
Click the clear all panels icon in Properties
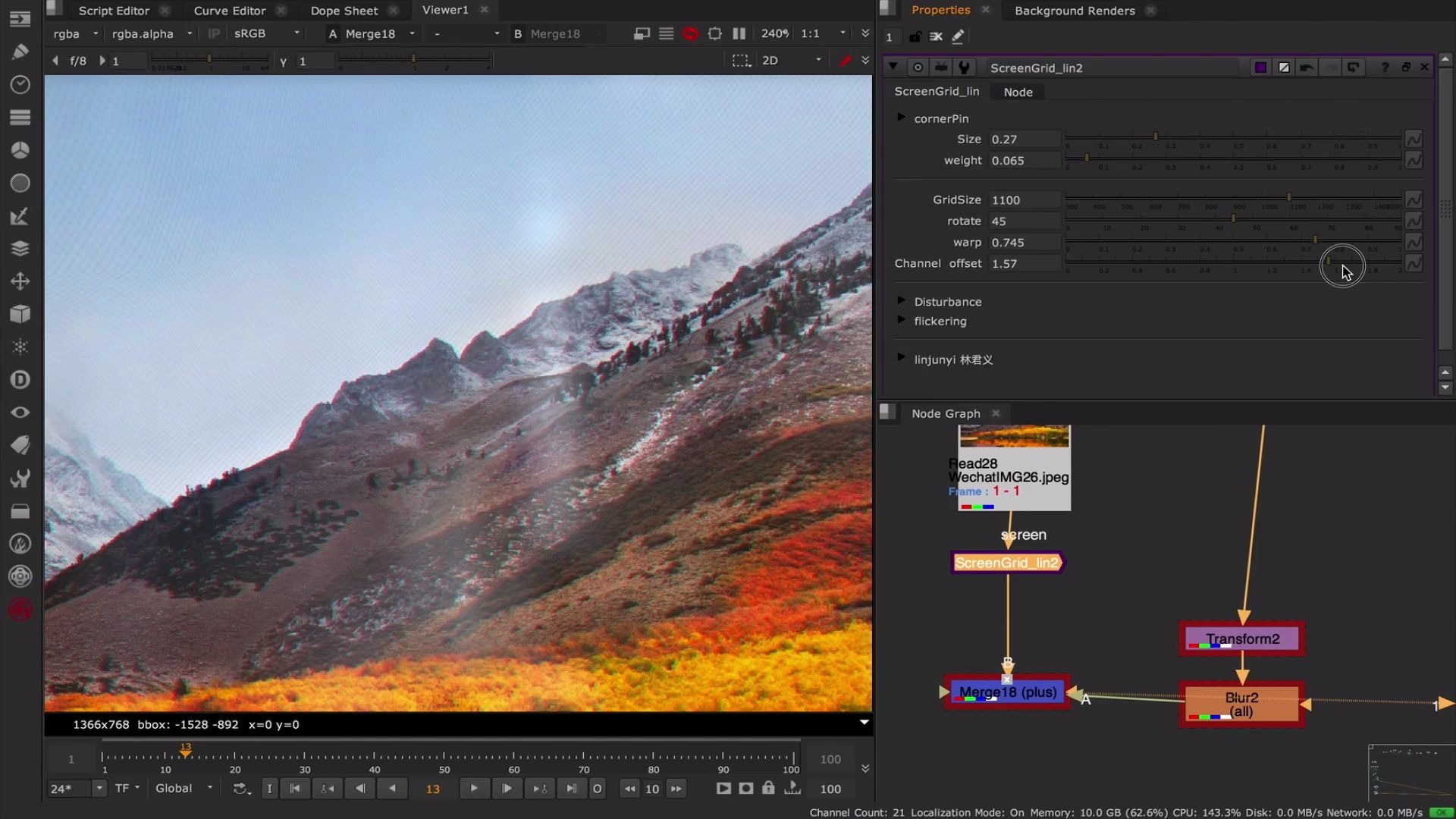pos(936,36)
